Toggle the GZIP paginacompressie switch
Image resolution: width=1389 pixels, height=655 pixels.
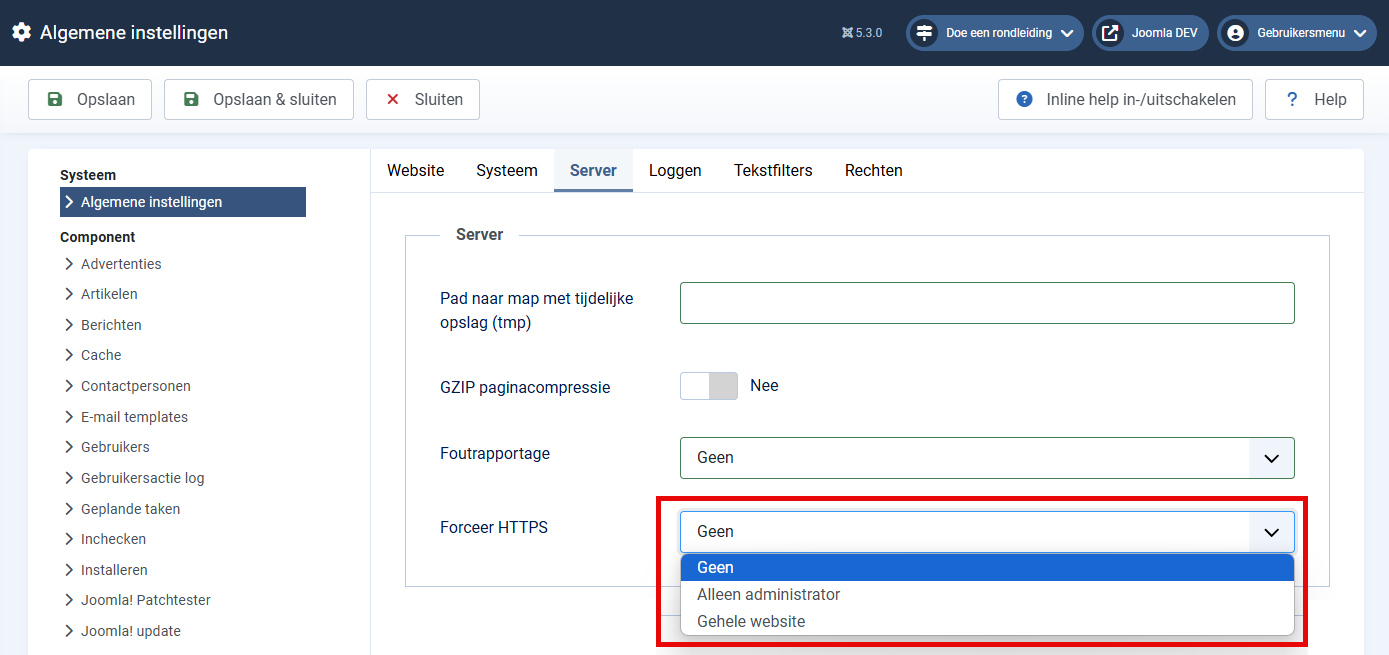pos(709,386)
